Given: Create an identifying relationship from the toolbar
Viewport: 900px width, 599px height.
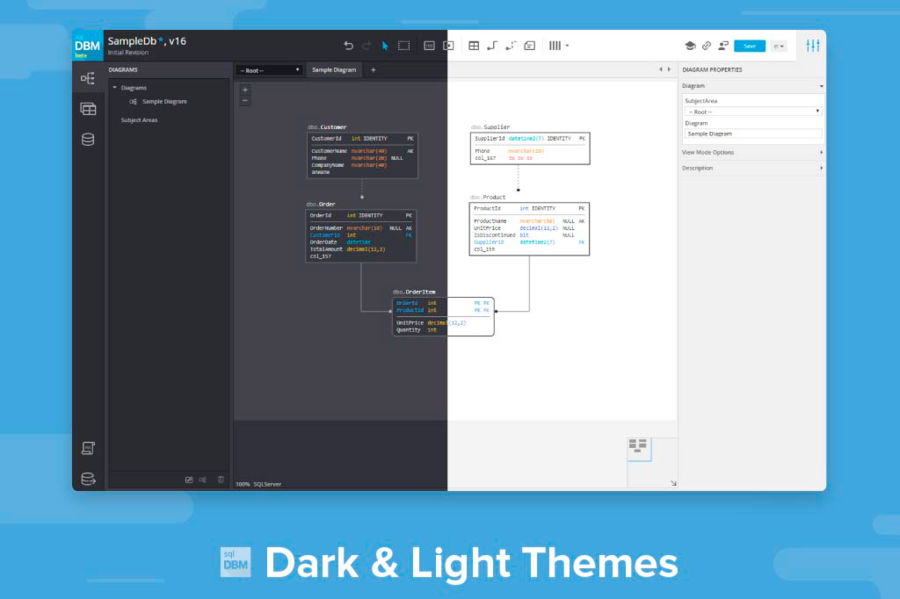Looking at the screenshot, I should tap(490, 45).
